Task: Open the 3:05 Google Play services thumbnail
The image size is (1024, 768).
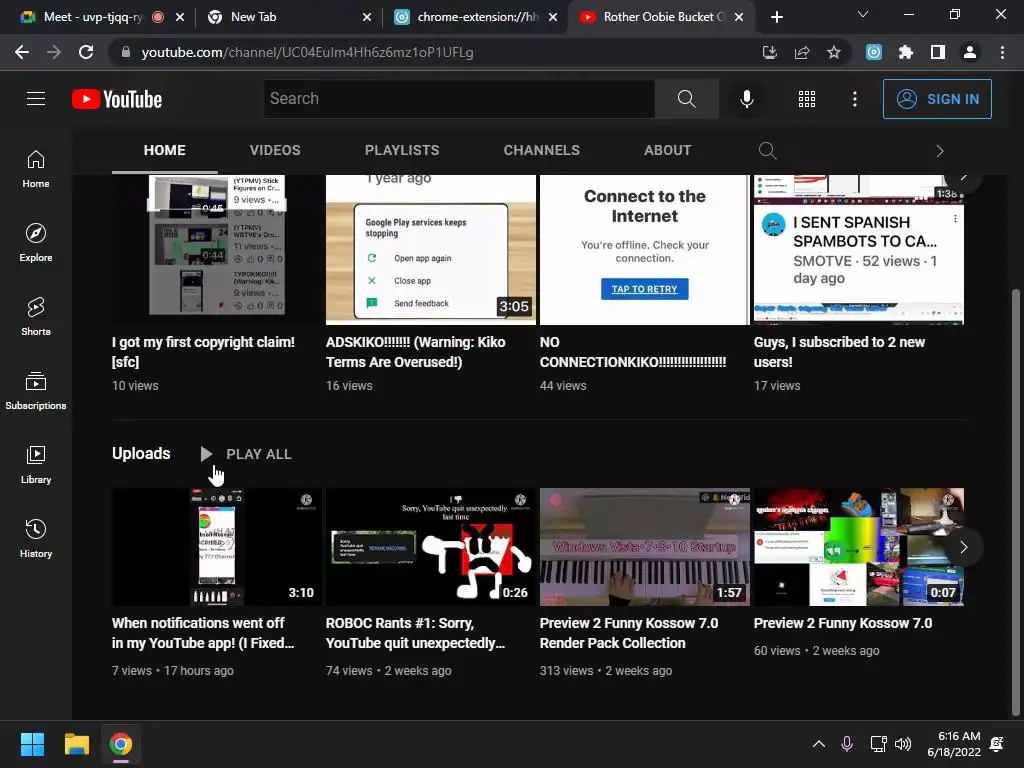Action: (430, 249)
